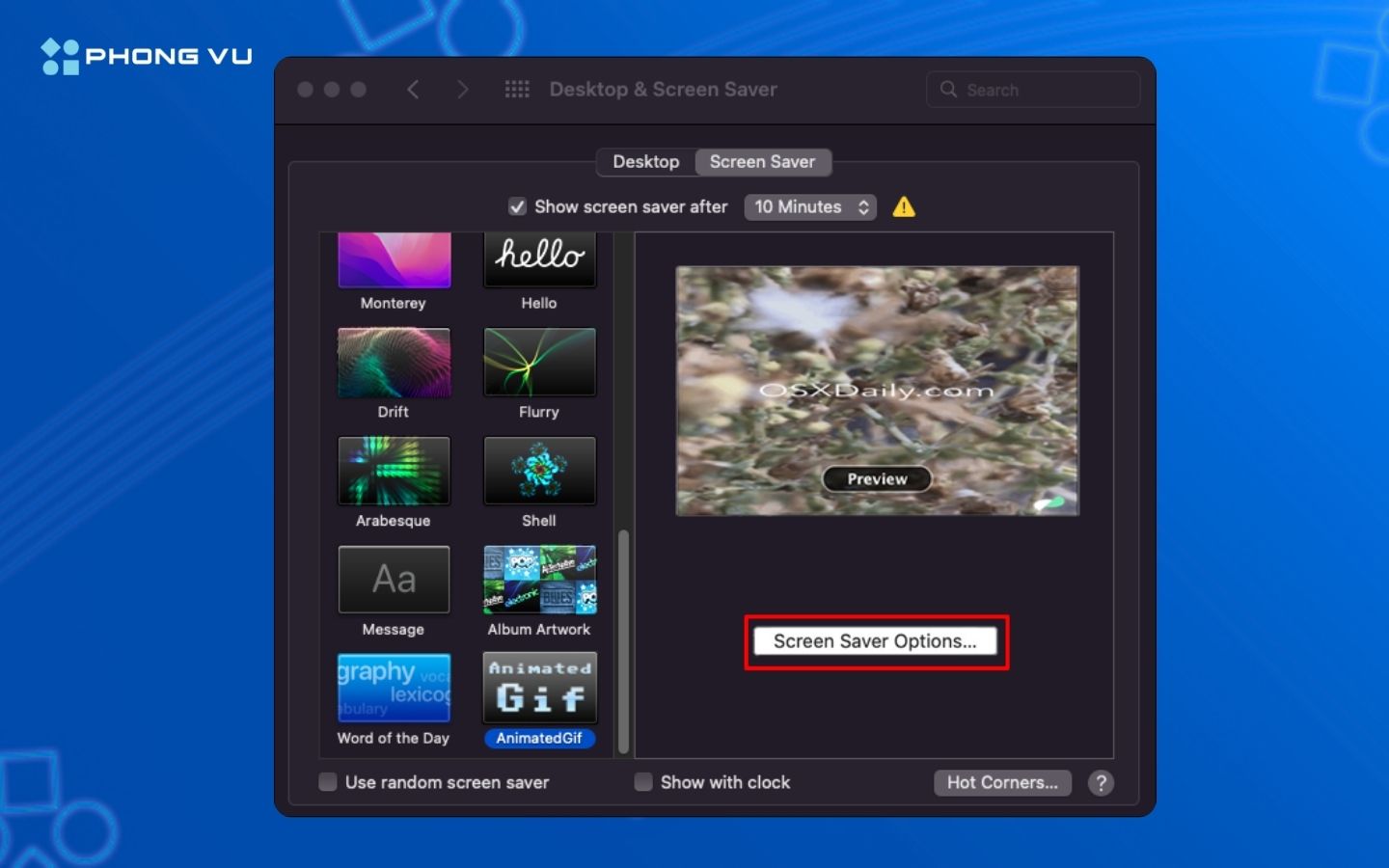This screenshot has height=868, width=1389.
Task: Choose the Word of the Day screen saver
Action: click(x=394, y=689)
